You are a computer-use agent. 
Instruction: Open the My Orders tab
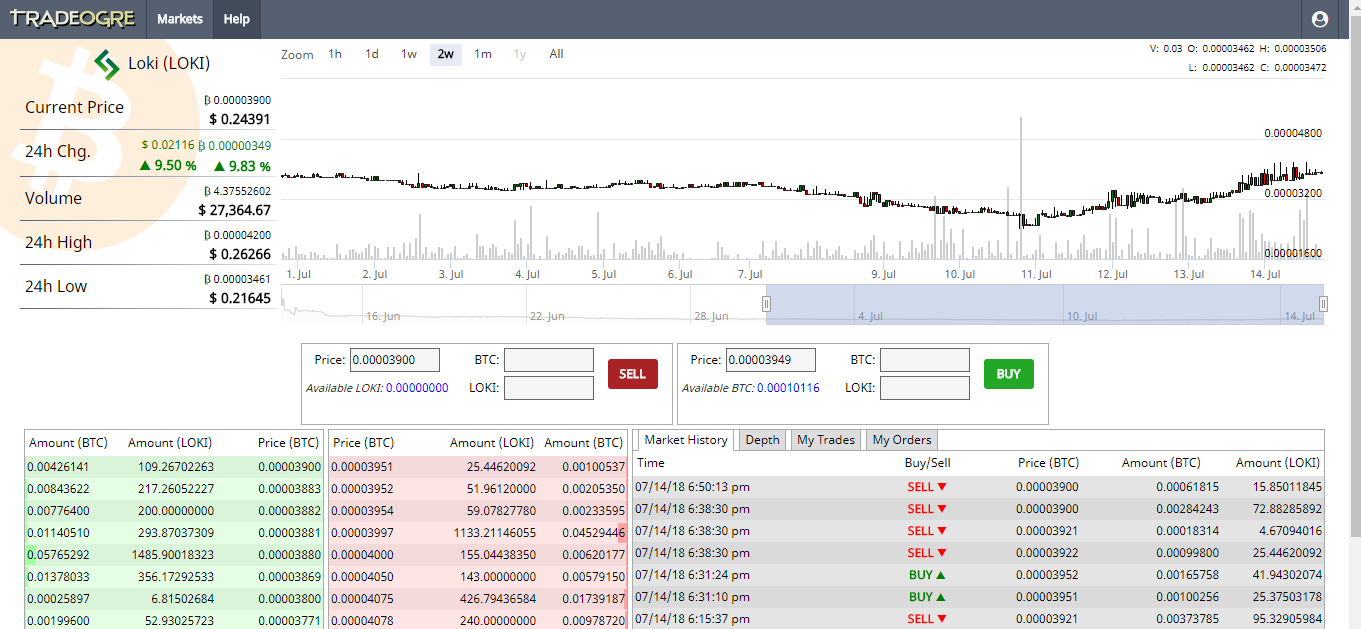pos(902,440)
